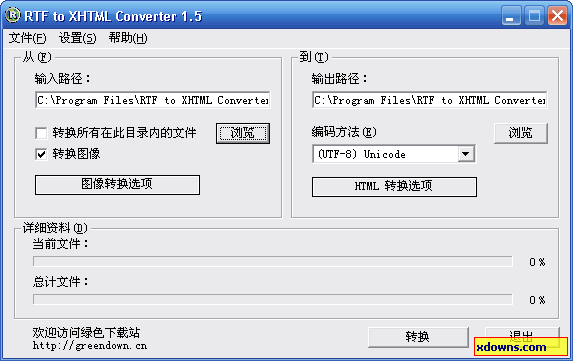Screen dimensions: 573x361
Task: Open the http://greendown.cn link
Action: coord(90,346)
